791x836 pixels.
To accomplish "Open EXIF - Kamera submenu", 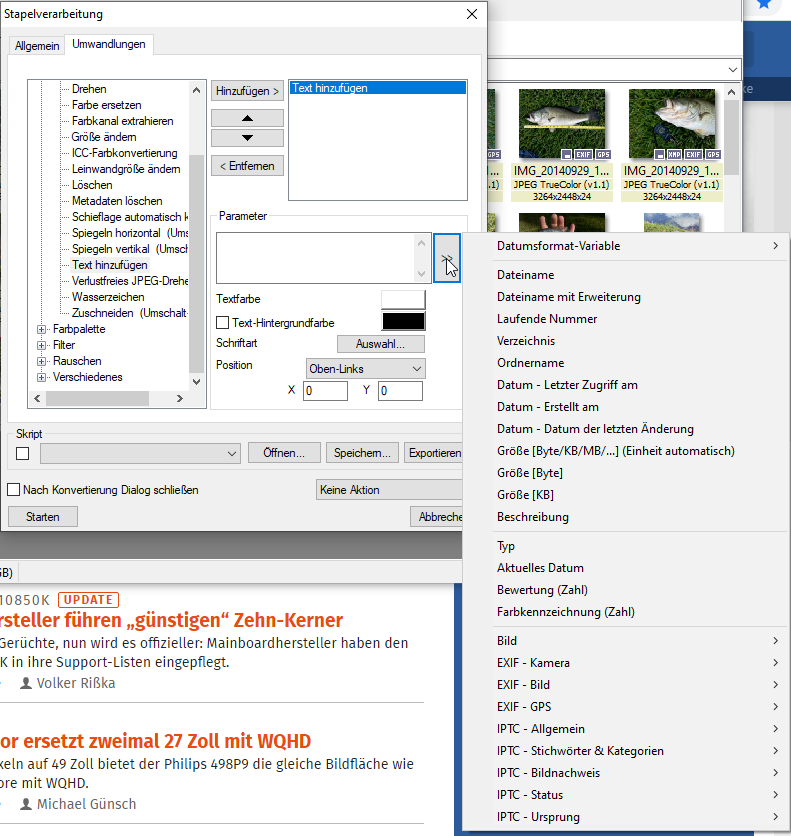I will point(626,663).
